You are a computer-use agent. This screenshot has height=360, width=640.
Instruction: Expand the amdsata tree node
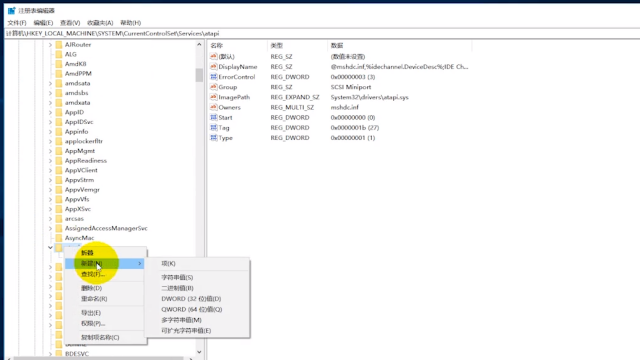point(50,83)
